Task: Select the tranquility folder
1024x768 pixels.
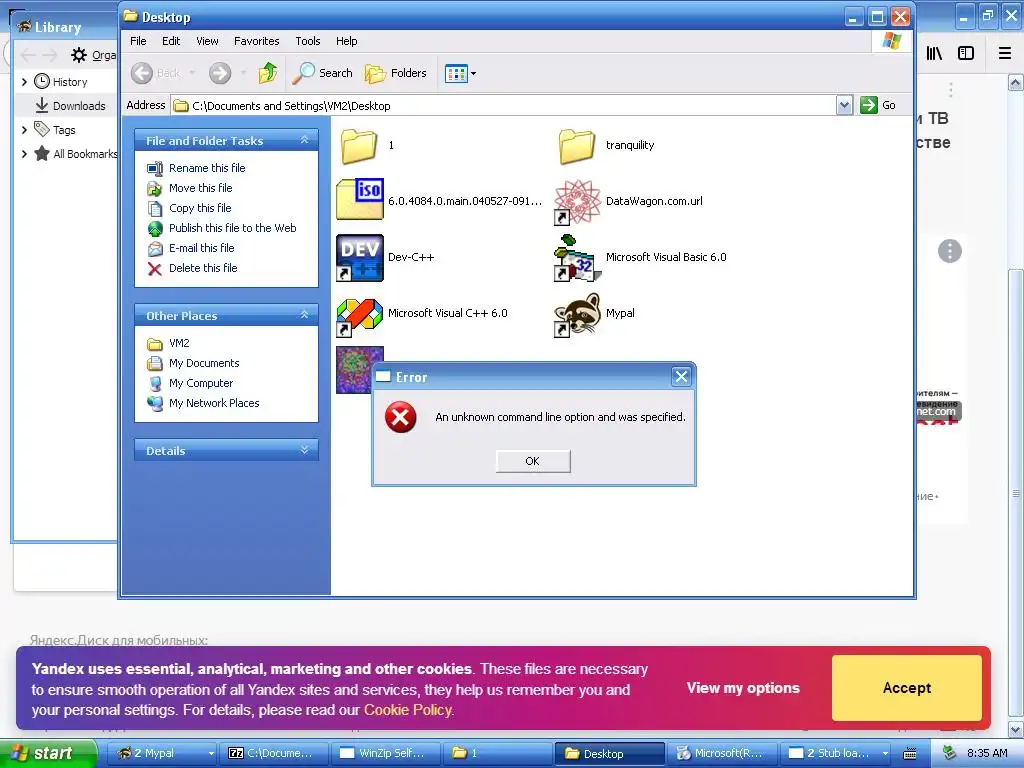Action: point(606,146)
